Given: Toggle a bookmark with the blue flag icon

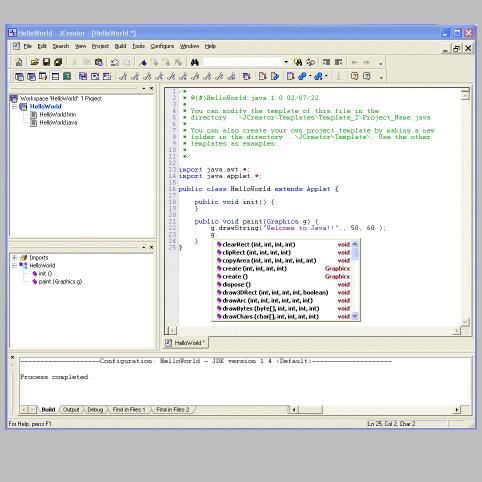Looking at the screenshot, I should pos(143,62).
